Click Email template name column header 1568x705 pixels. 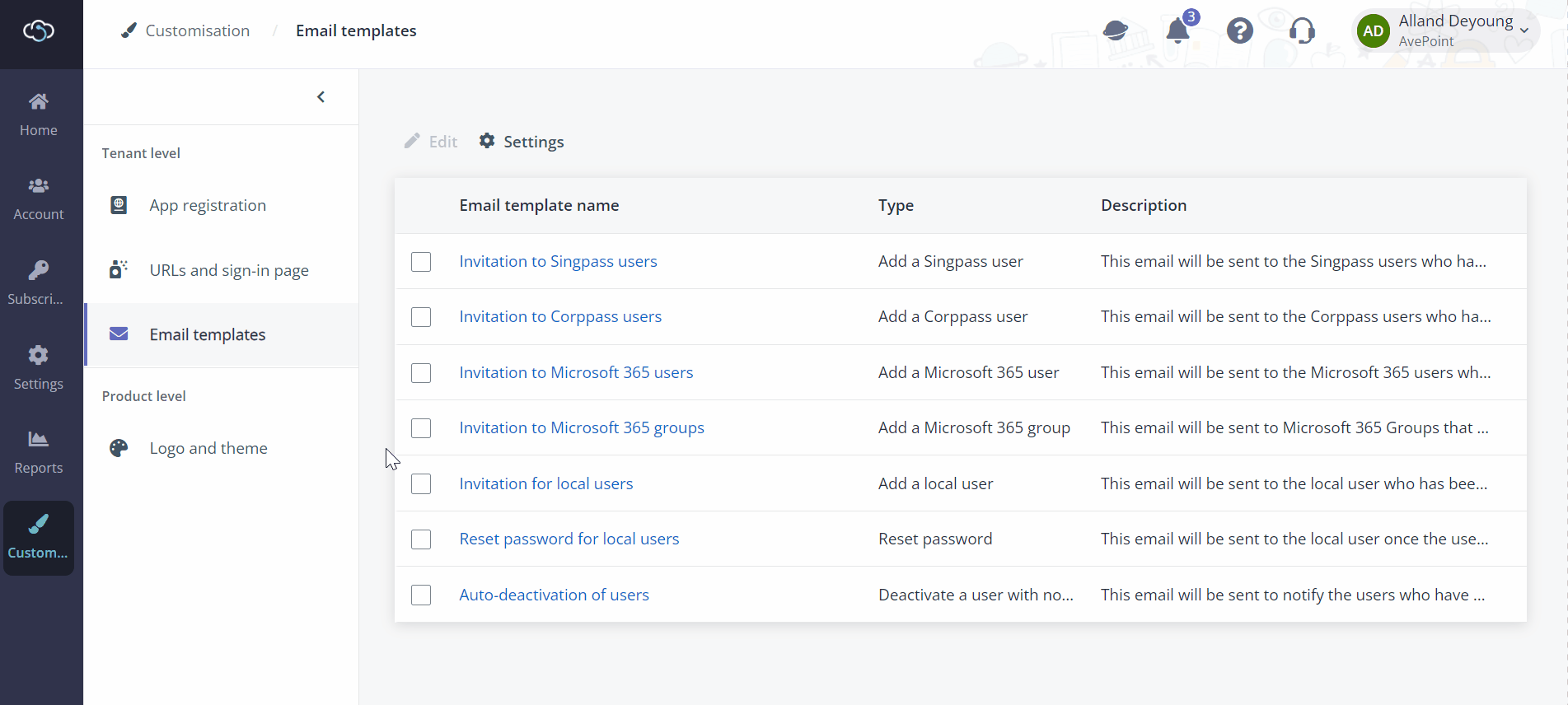click(539, 205)
